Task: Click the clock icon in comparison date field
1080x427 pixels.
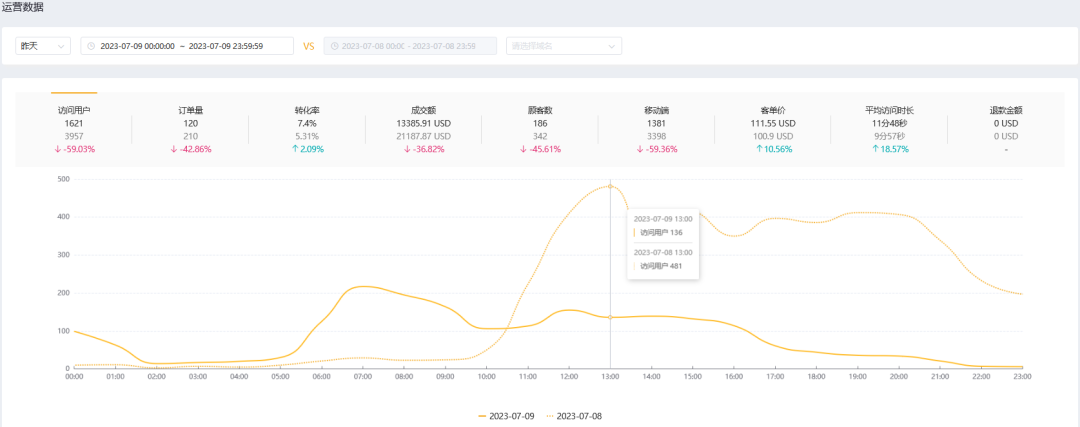Action: tap(335, 46)
